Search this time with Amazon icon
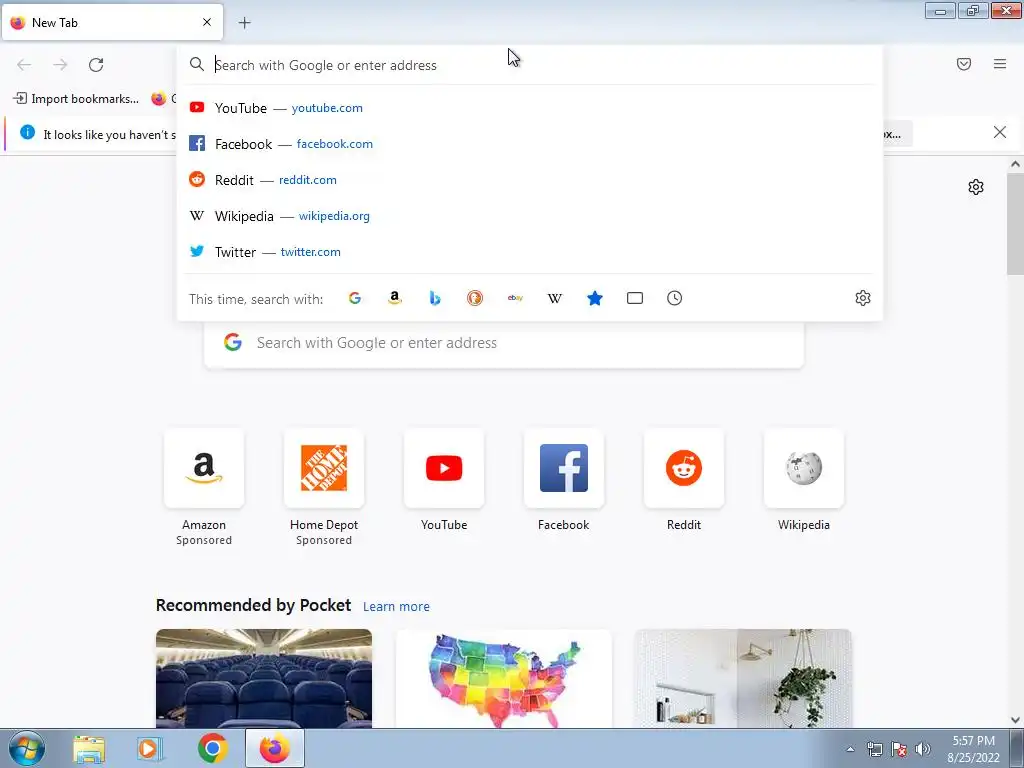This screenshot has width=1024, height=768. [x=394, y=298]
